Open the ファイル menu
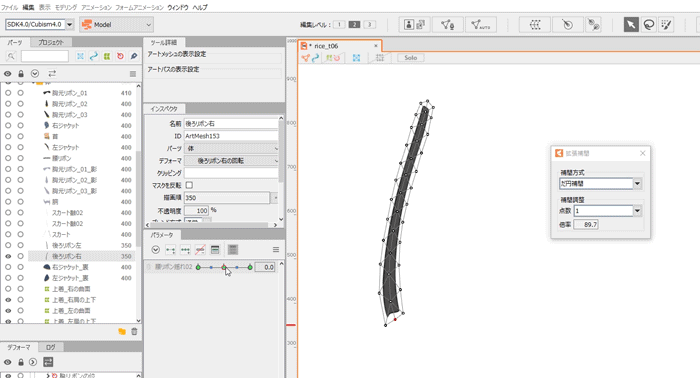This screenshot has height=378, width=700. (9, 7)
